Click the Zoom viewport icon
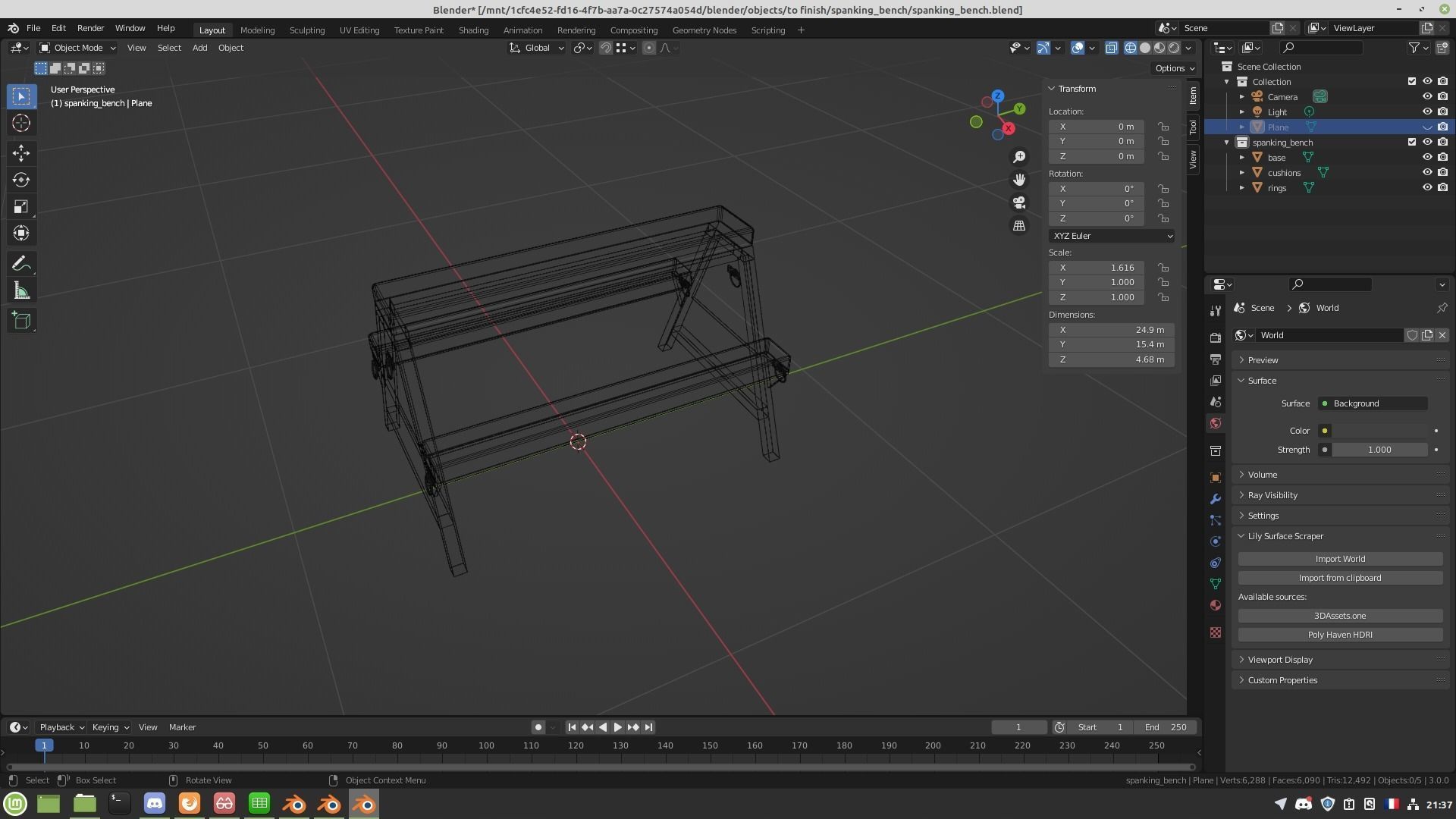This screenshot has height=819, width=1456. pos(1019,156)
